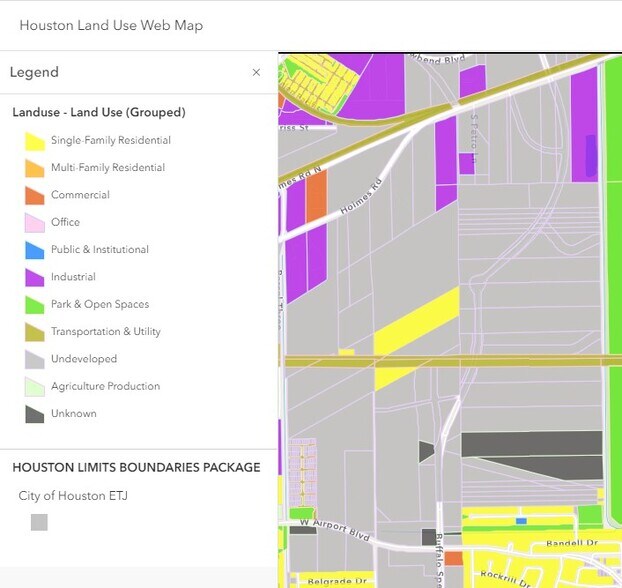
Task: Click the Transportation & Utility swatch
Action: [34, 332]
